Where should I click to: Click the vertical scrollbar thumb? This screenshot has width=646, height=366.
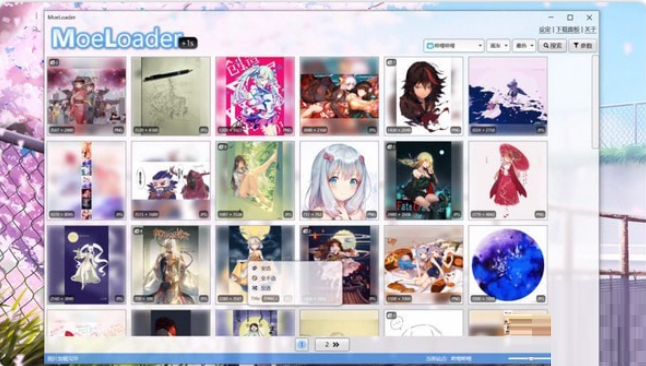point(595,102)
